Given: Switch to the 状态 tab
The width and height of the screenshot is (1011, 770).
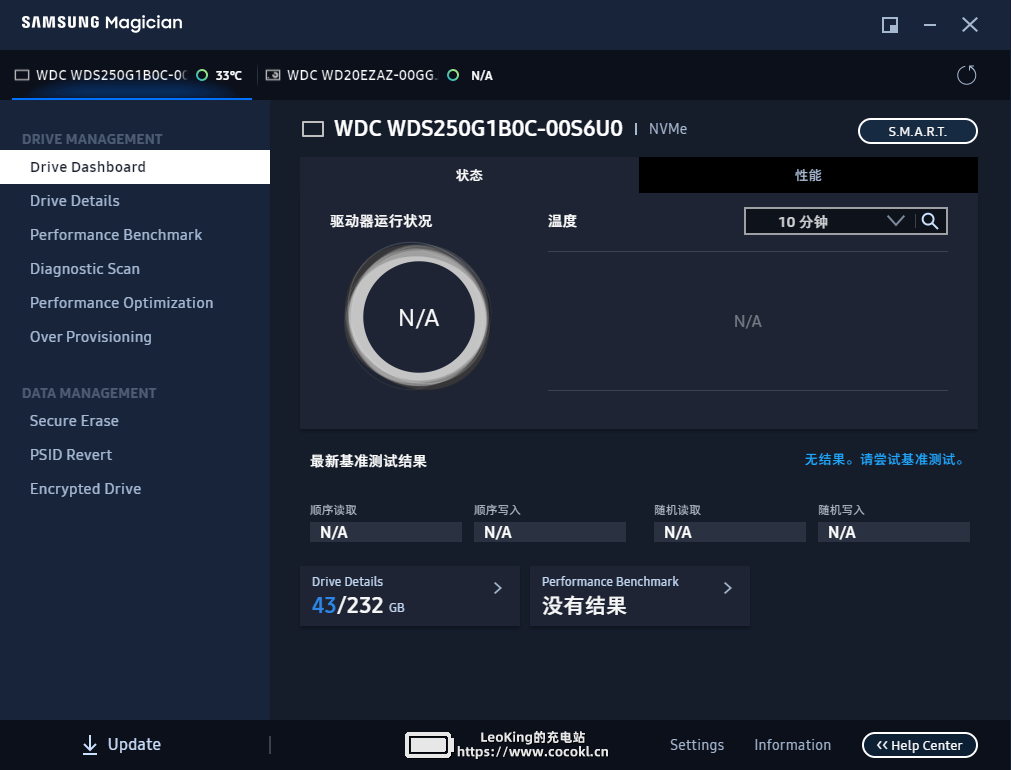Looking at the screenshot, I should pyautogui.click(x=469, y=175).
